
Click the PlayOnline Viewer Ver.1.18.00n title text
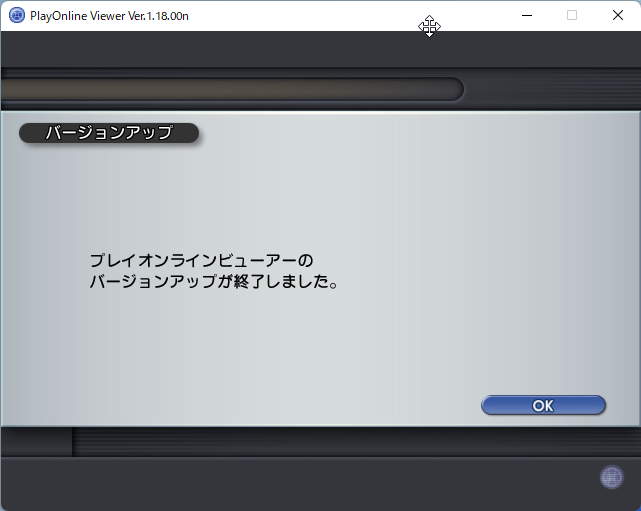pos(109,16)
